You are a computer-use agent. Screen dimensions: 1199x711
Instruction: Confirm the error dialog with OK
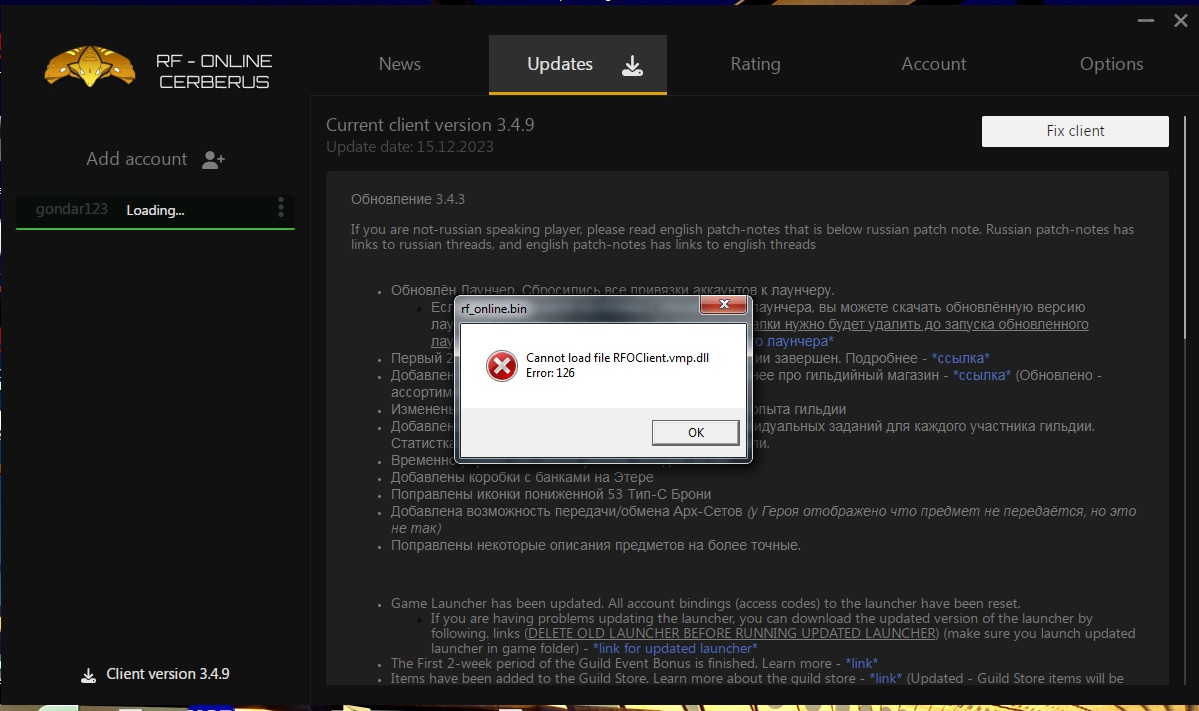pyautogui.click(x=696, y=433)
